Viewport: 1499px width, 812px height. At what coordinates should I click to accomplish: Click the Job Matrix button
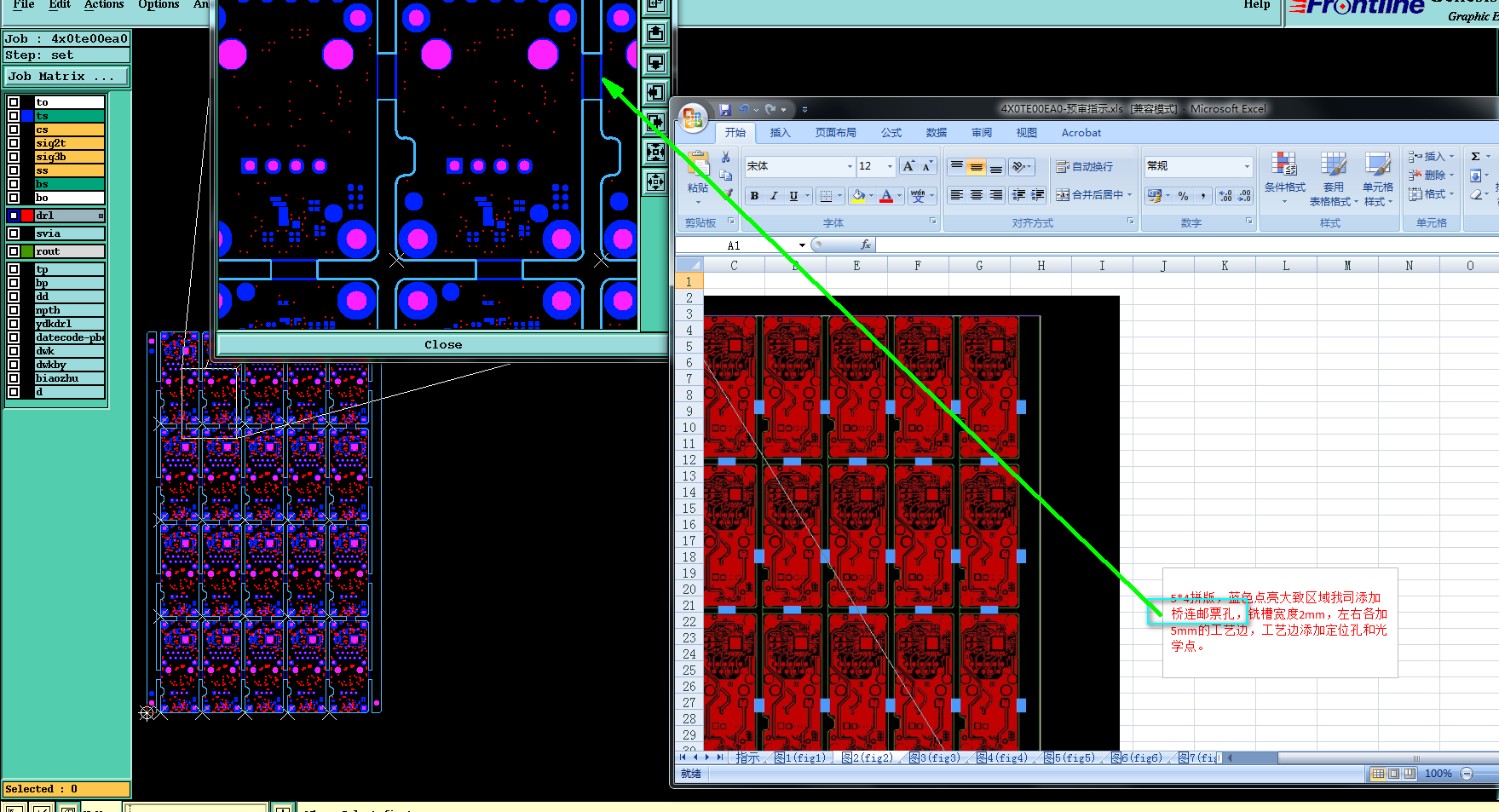(x=66, y=77)
